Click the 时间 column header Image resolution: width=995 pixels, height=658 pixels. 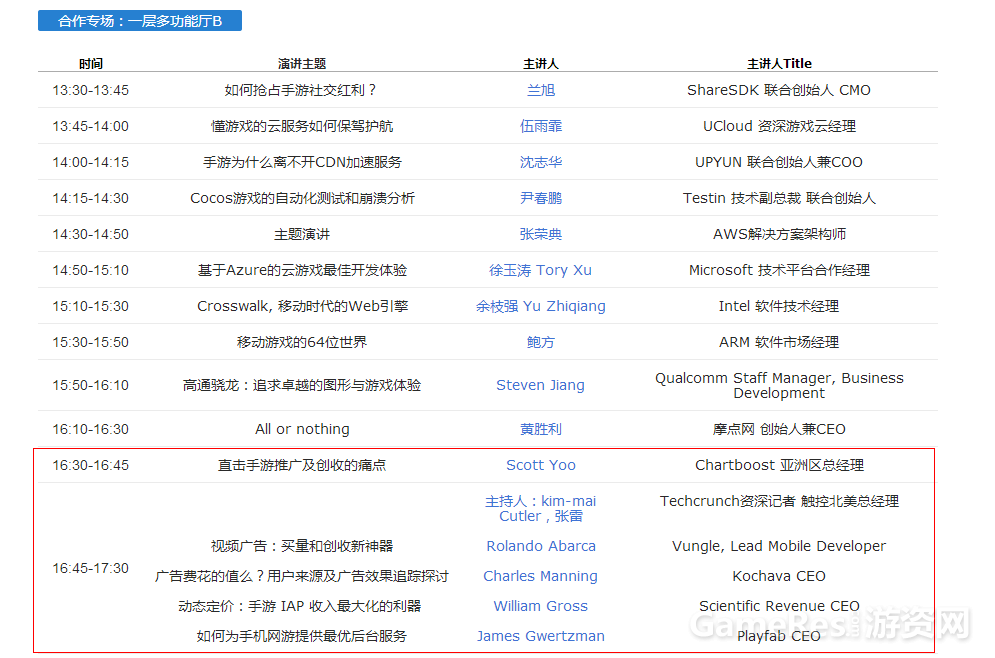tap(91, 63)
